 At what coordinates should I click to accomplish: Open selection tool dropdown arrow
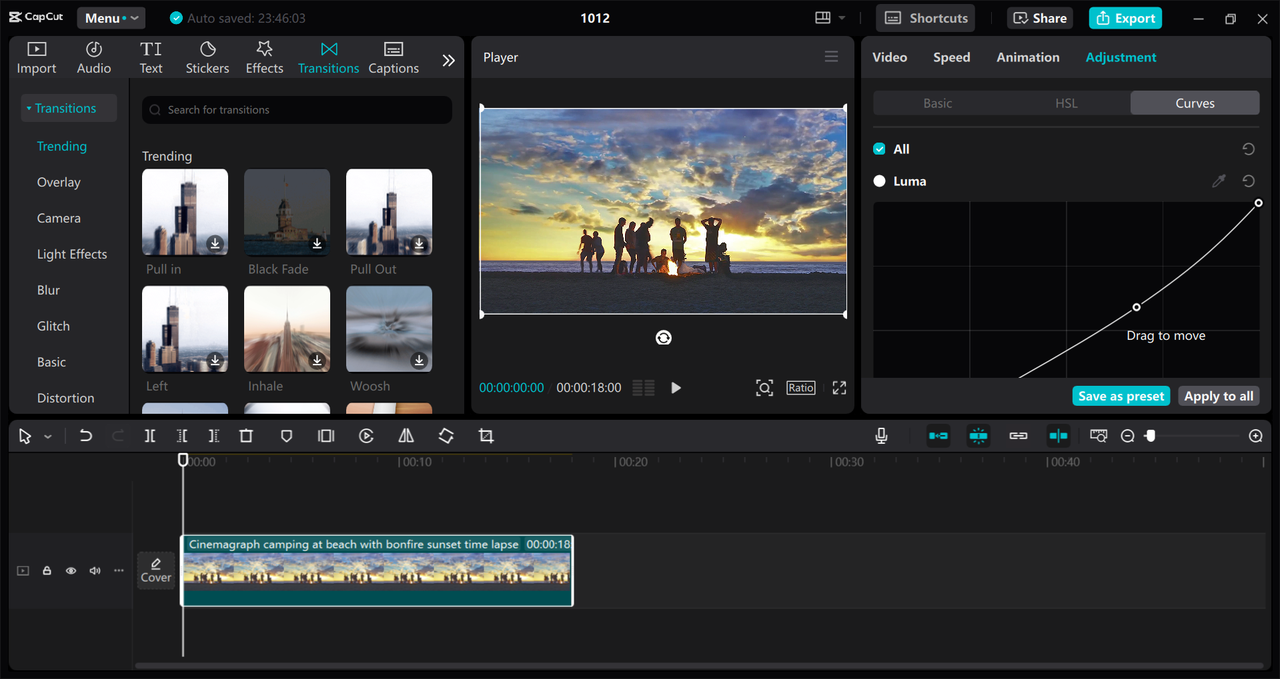click(48, 437)
